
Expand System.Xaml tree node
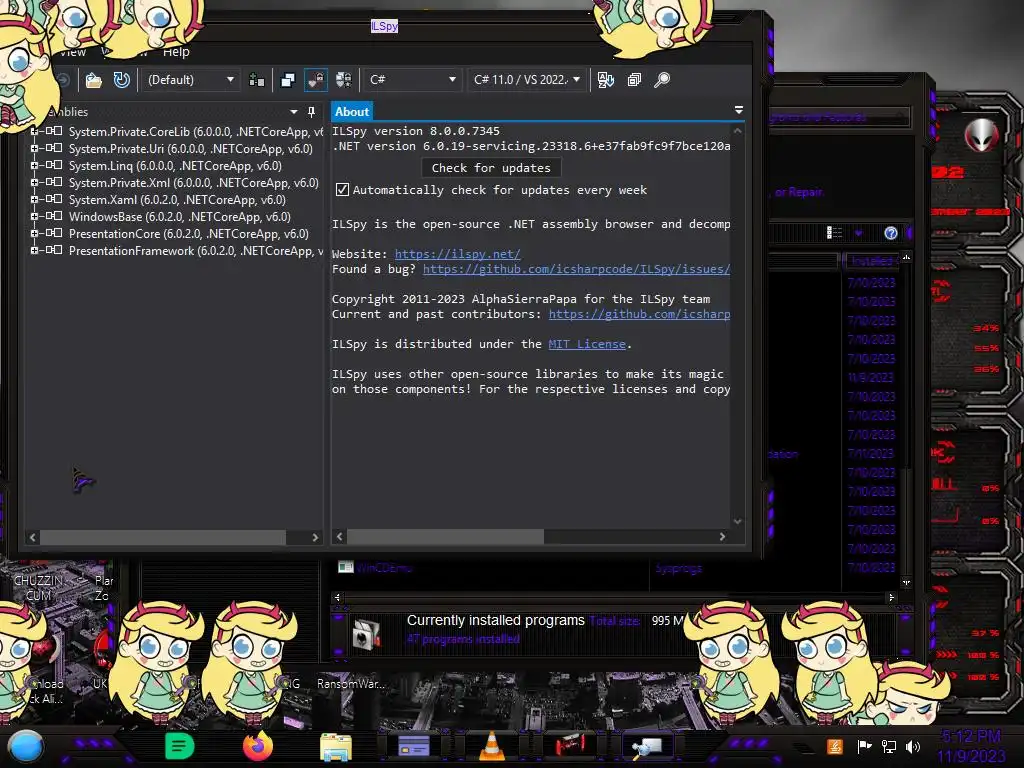[34, 199]
